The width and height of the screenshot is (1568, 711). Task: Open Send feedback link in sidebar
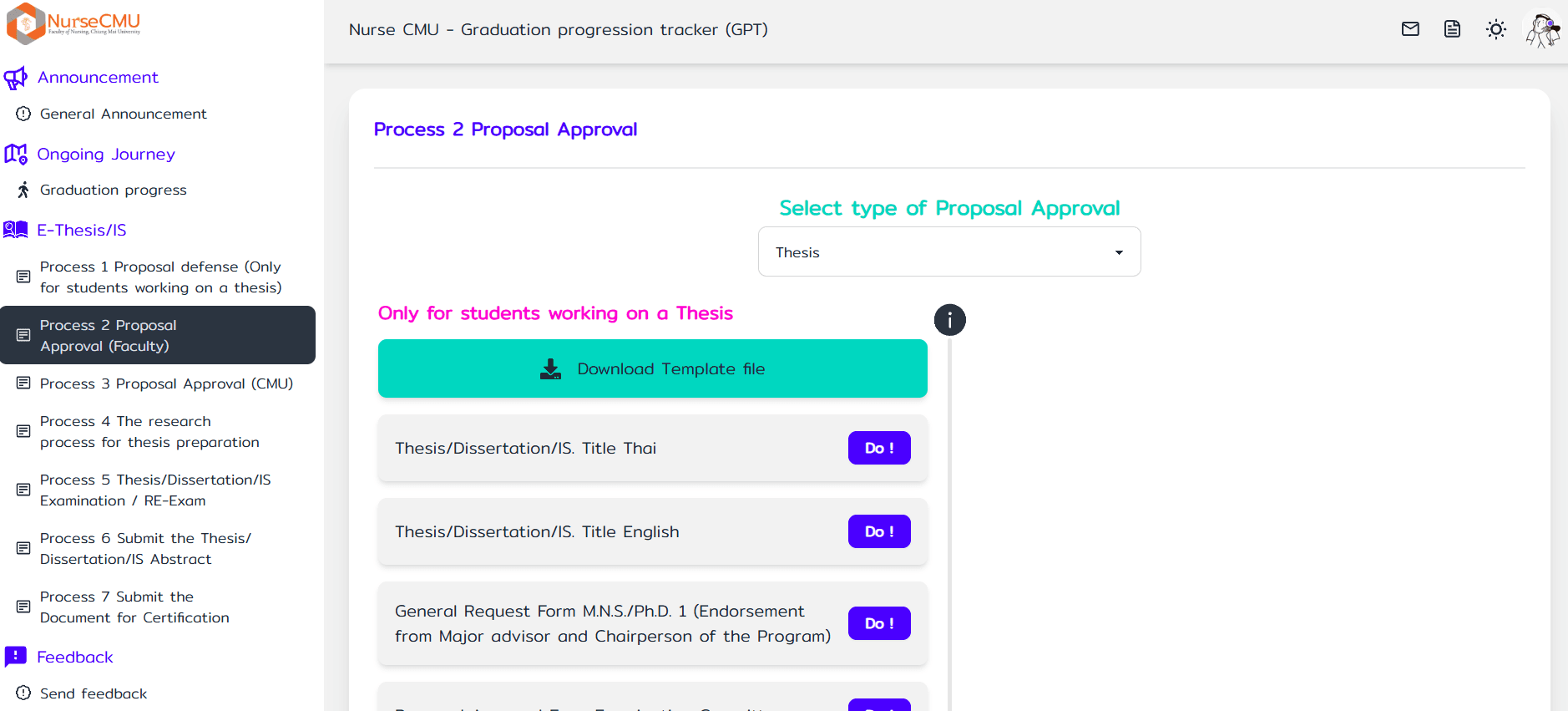point(94,693)
